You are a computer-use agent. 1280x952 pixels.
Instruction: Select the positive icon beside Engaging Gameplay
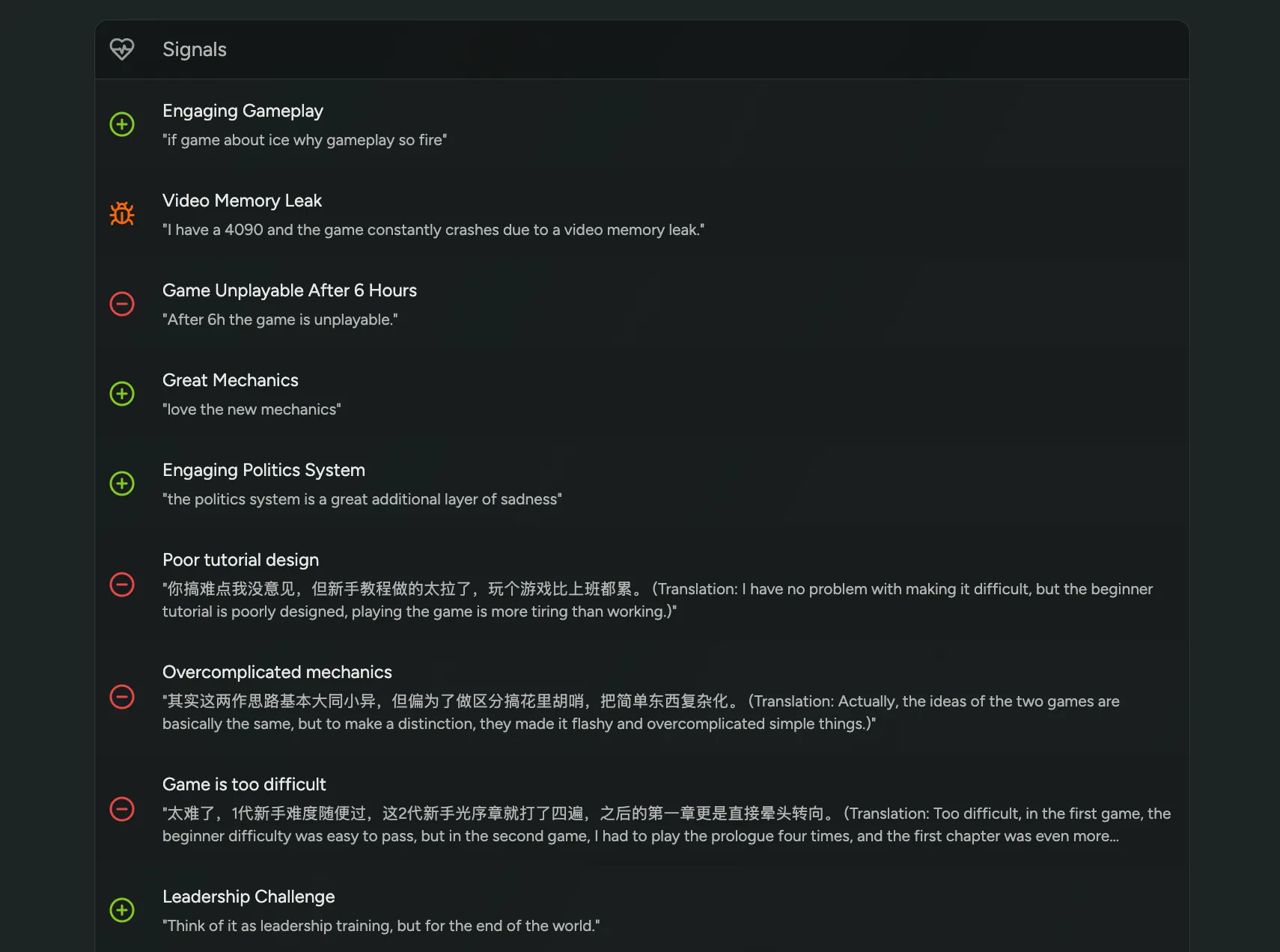pyautogui.click(x=122, y=124)
